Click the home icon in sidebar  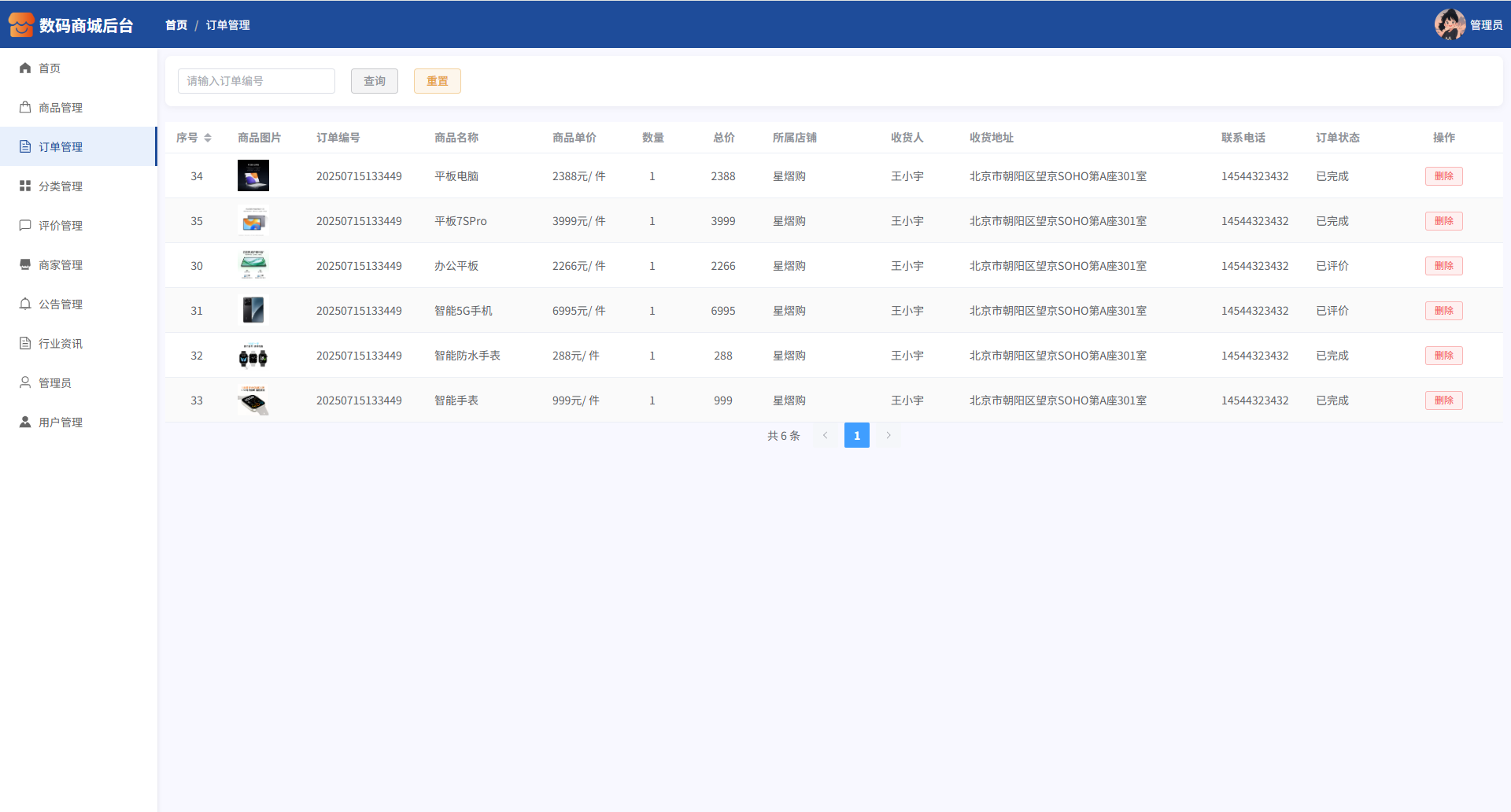[25, 68]
